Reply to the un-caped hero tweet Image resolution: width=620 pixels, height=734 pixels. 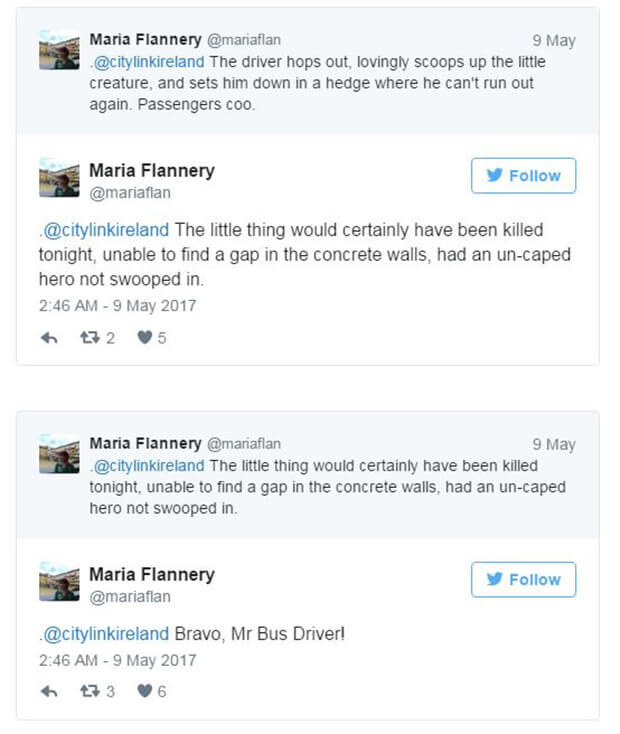click(49, 338)
